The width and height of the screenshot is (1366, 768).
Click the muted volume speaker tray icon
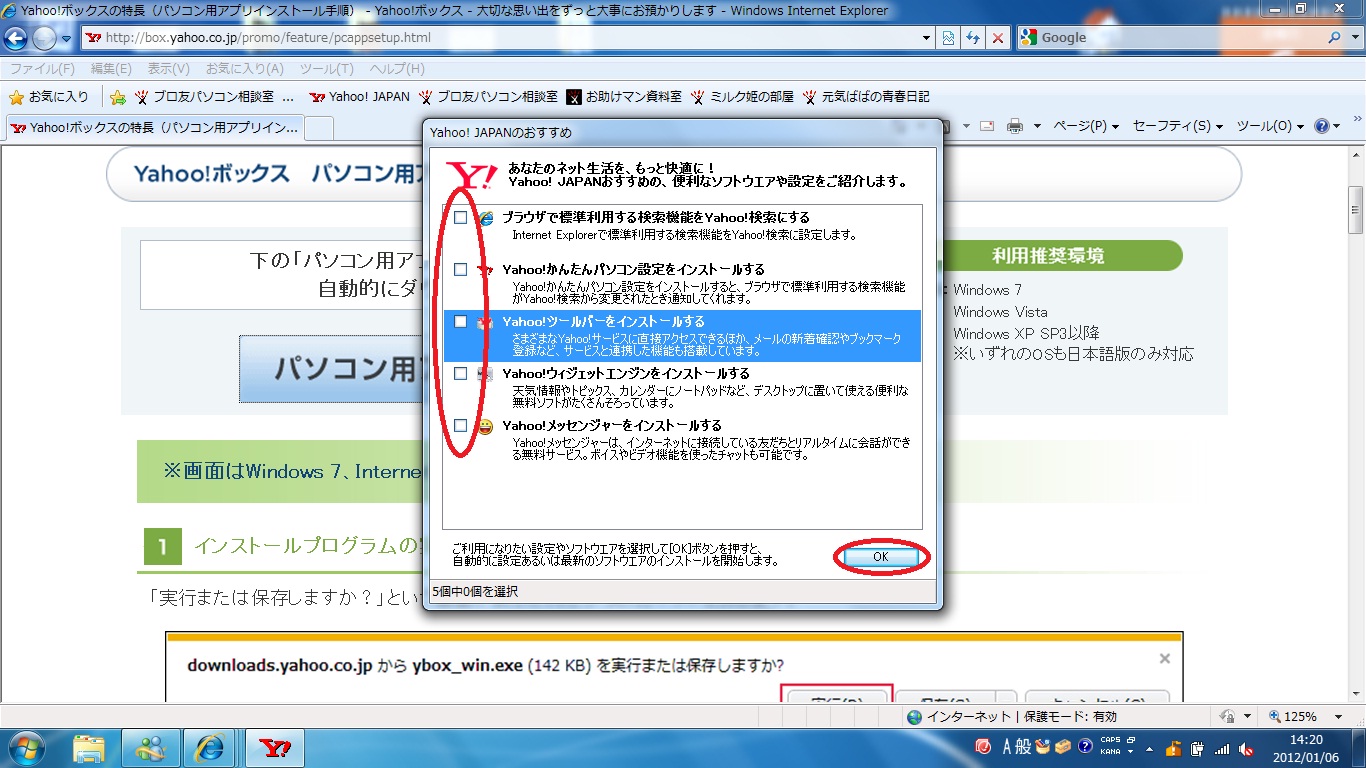point(1247,749)
